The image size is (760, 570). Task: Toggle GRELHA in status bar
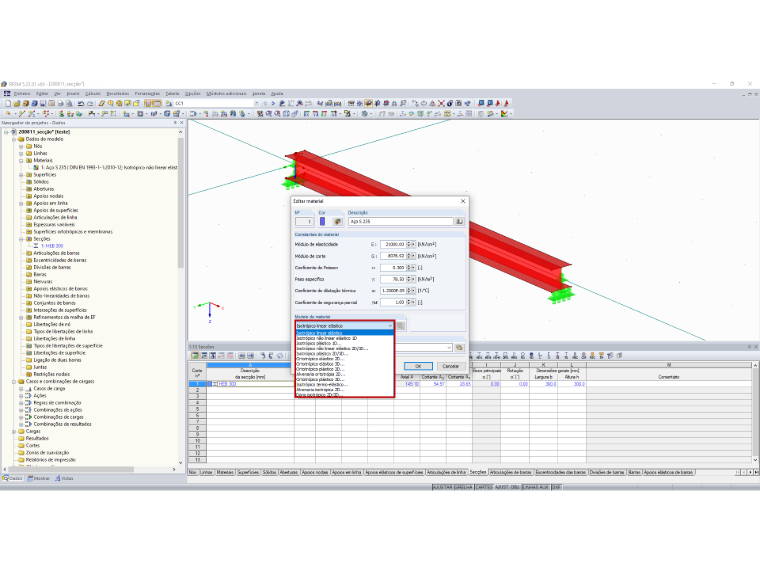pyautogui.click(x=463, y=487)
